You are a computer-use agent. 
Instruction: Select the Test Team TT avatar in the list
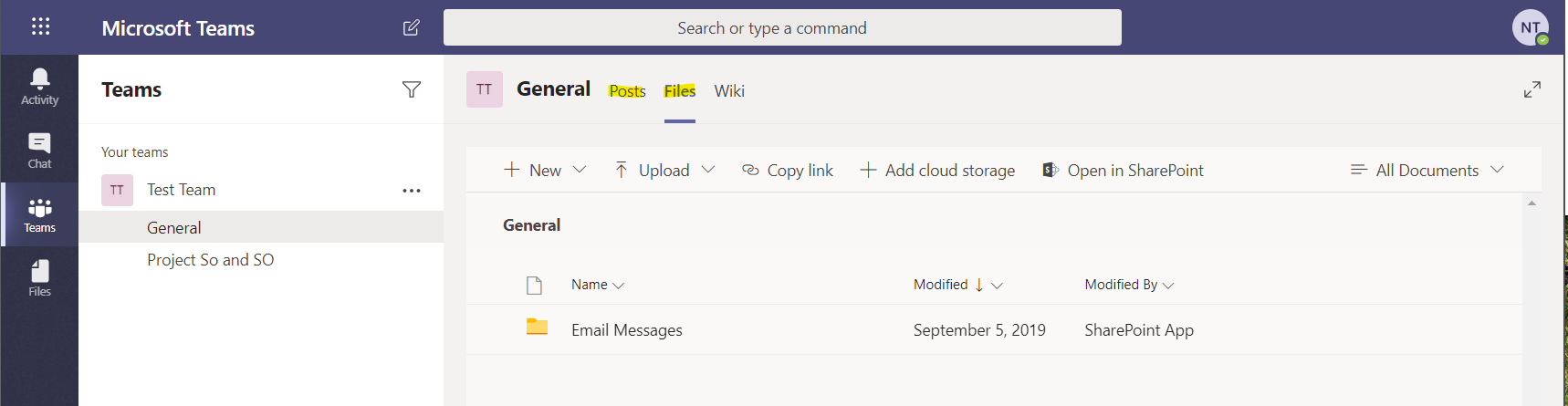[117, 190]
